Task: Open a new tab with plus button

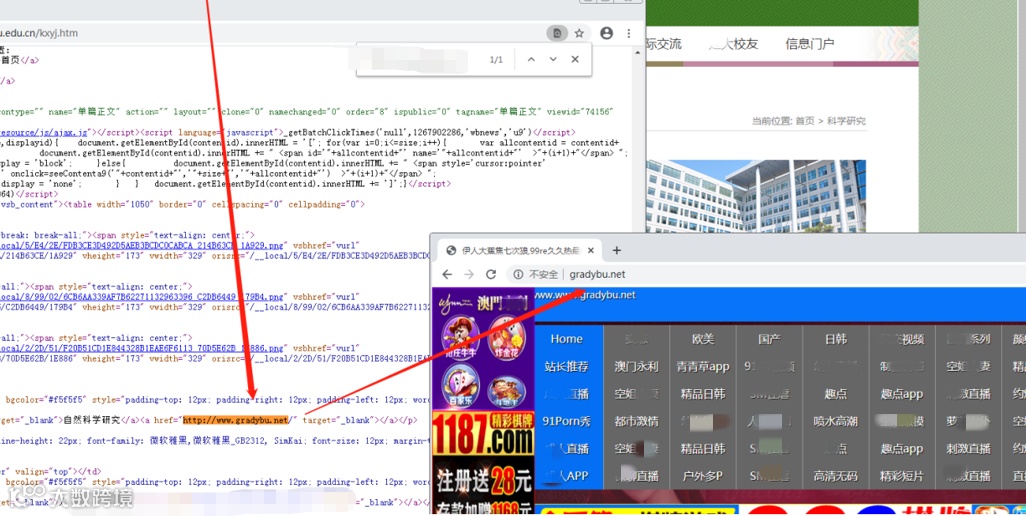Action: pos(616,250)
